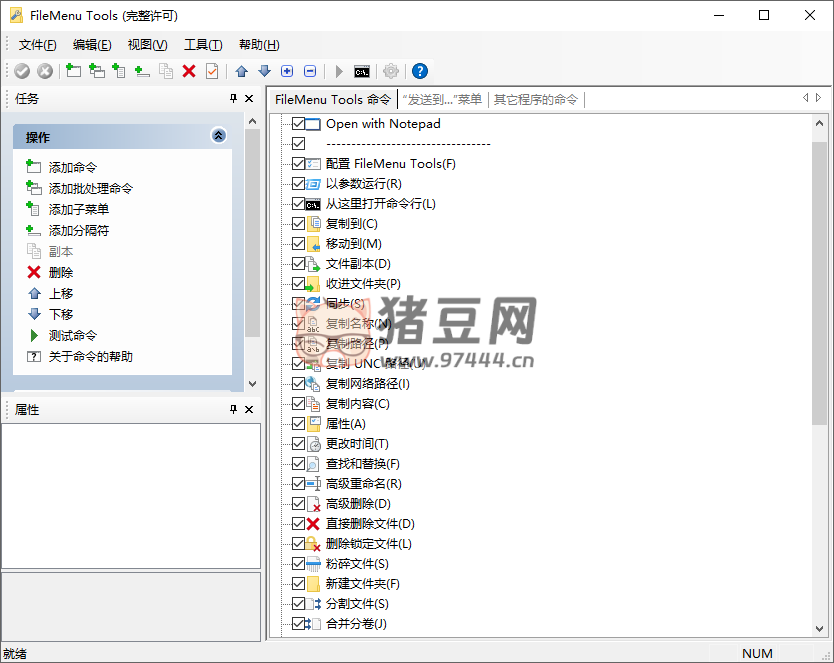Pin the 任务 panel using pushpin icon
This screenshot has width=834, height=663.
233,99
